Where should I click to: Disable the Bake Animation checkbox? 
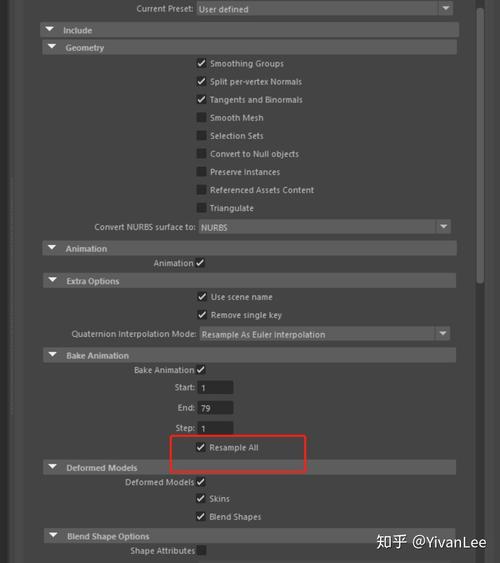point(201,369)
